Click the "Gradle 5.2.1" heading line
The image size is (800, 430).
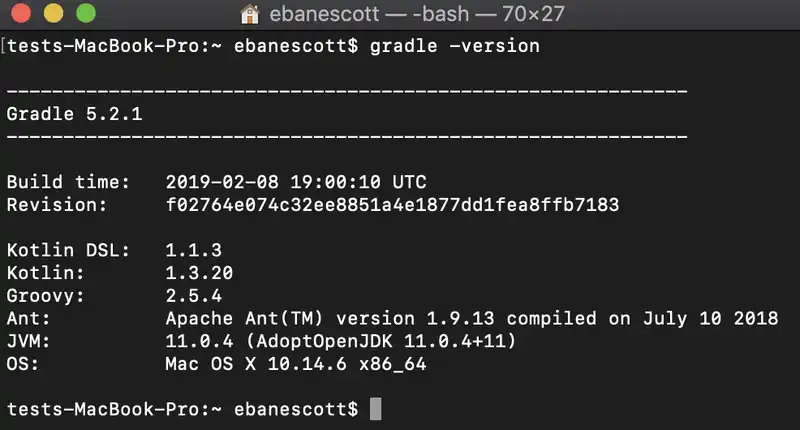(x=74, y=114)
